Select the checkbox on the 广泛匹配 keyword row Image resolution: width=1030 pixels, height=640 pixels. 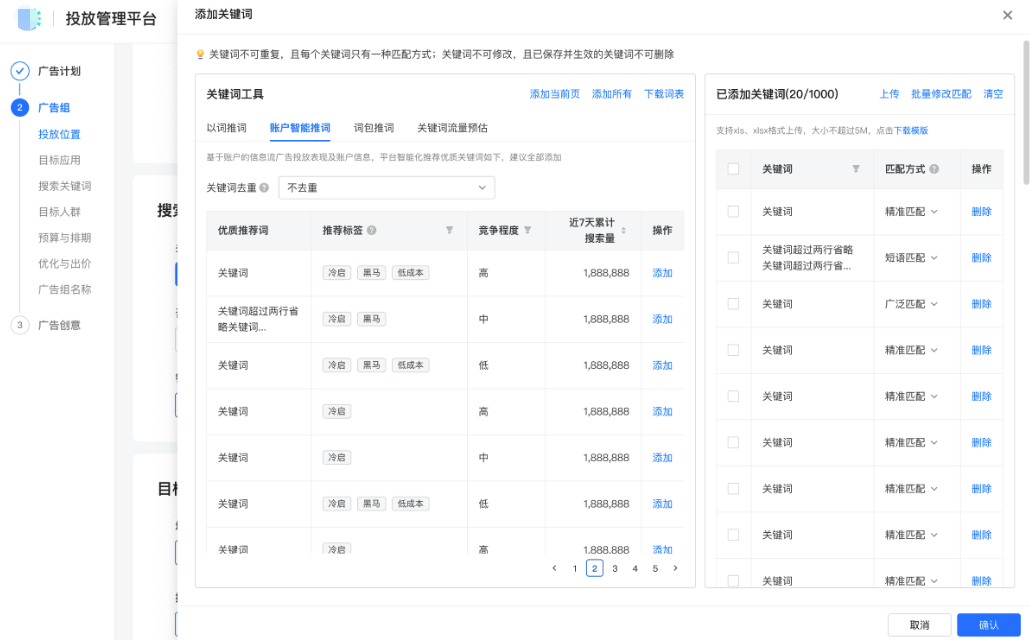[733, 303]
